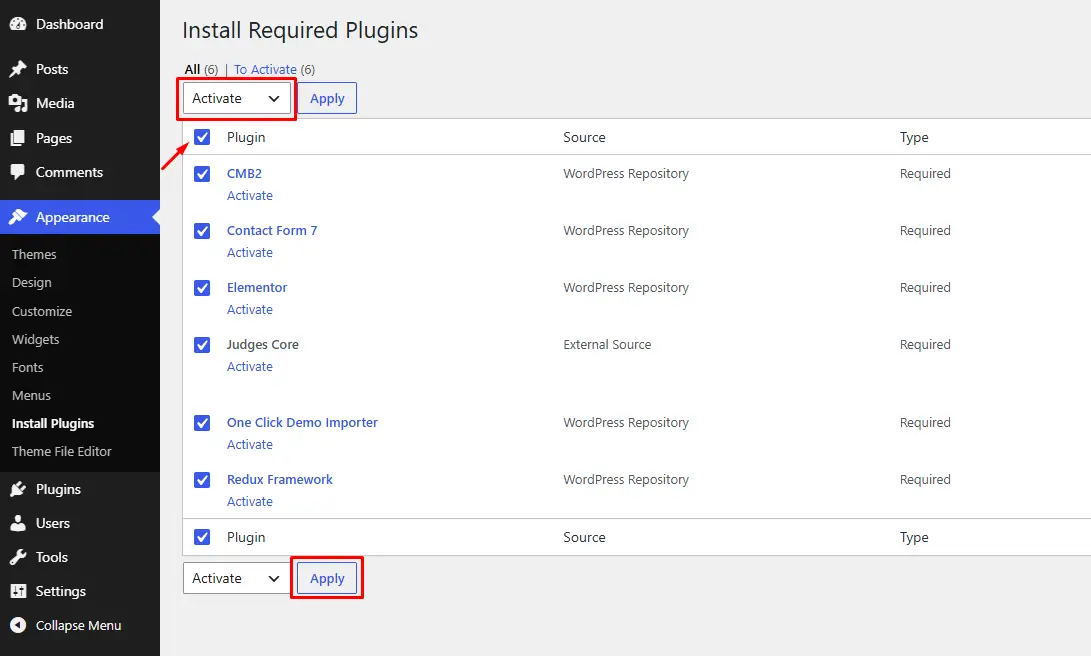Click the Collapse Menu arrow icon

coord(18,625)
